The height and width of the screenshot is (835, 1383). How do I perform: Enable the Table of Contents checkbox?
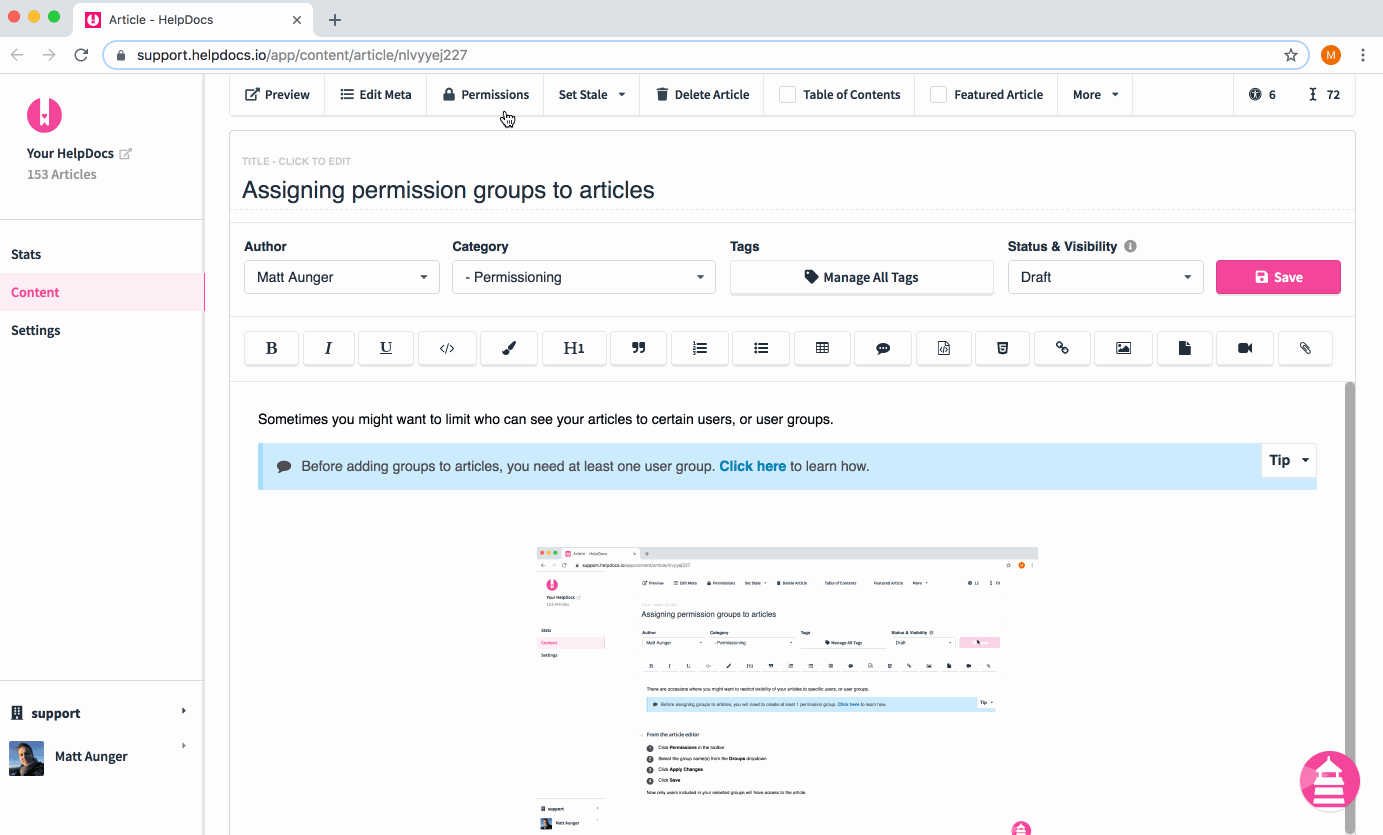[787, 94]
